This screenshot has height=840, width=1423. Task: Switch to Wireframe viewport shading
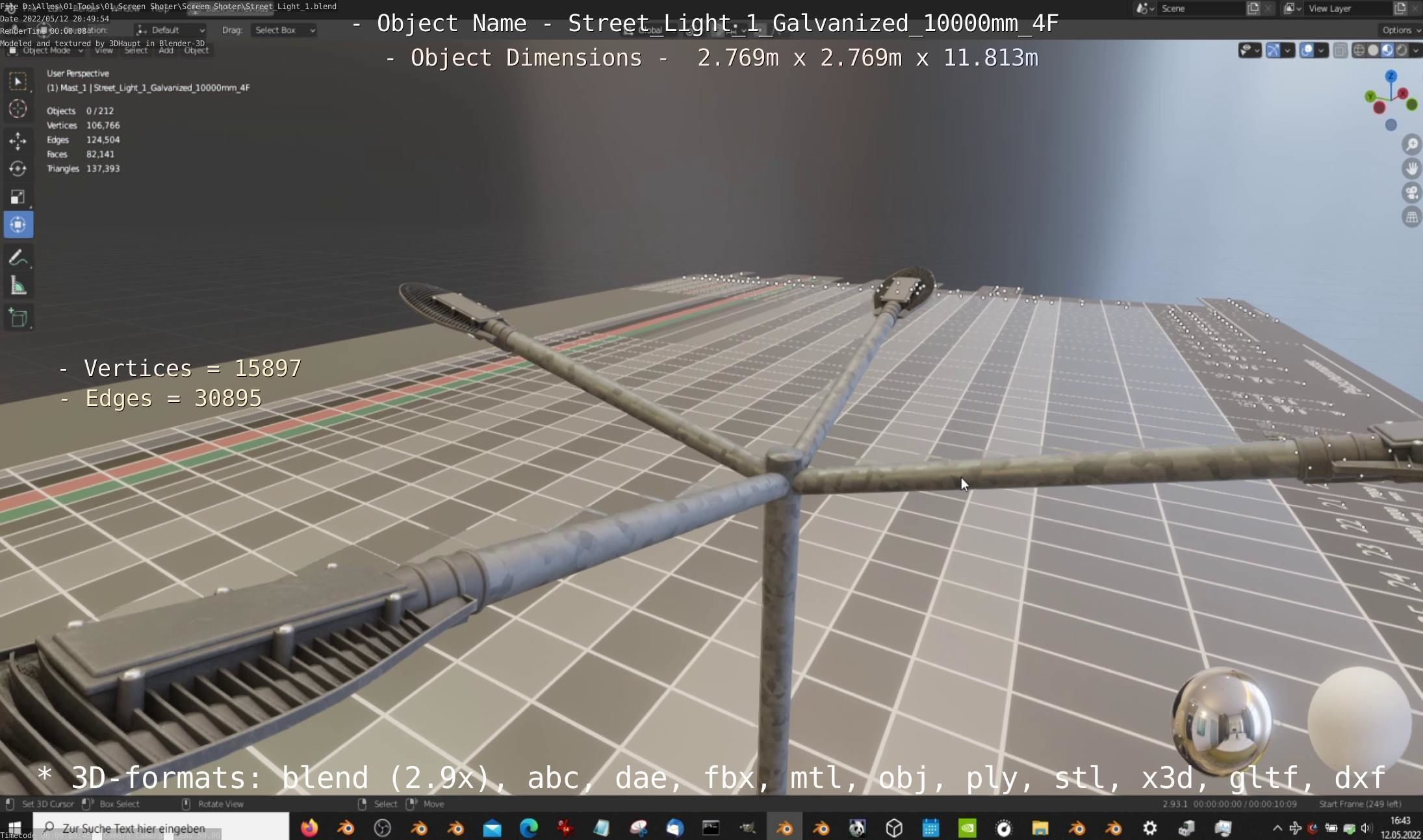point(1359,50)
